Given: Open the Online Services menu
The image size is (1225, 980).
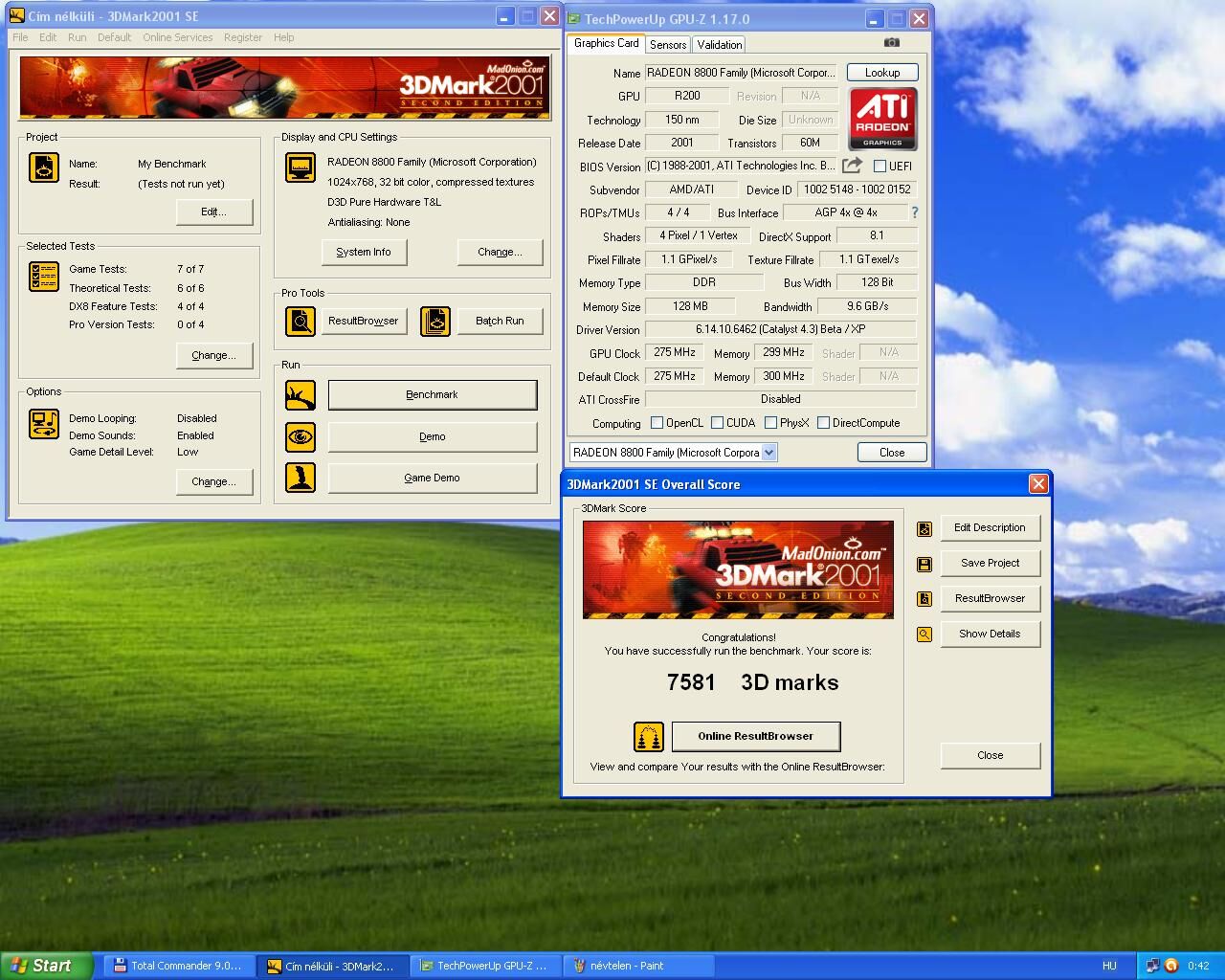Looking at the screenshot, I should 178,37.
